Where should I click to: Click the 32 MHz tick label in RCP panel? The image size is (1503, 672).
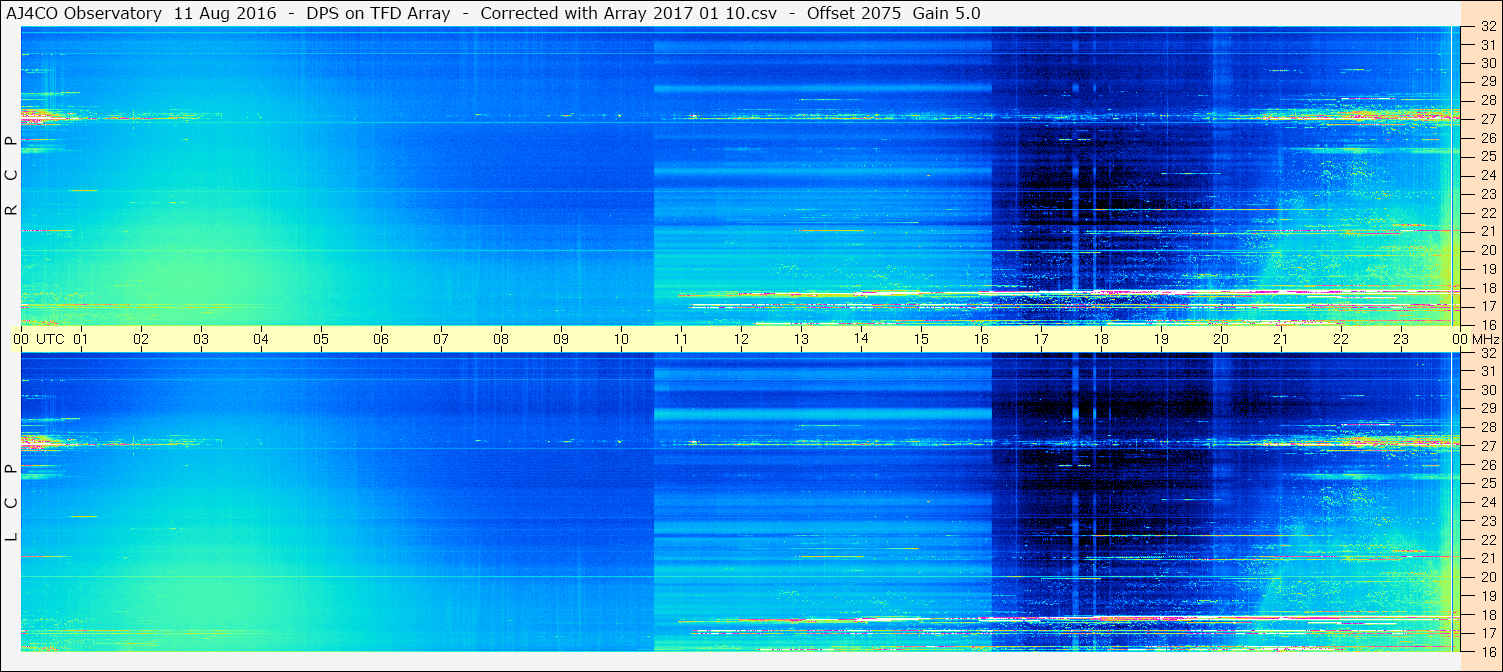(x=1487, y=27)
